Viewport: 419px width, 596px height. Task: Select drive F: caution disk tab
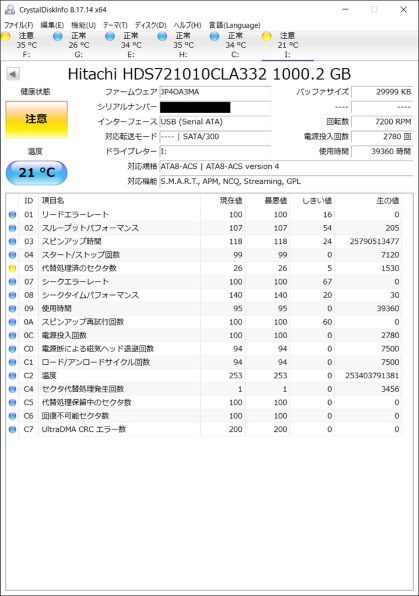[26, 45]
